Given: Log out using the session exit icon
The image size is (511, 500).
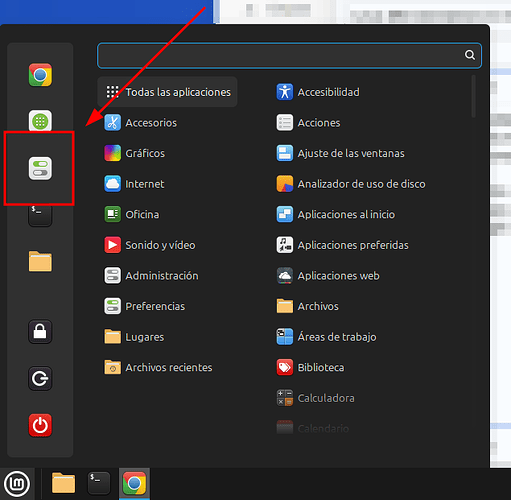Looking at the screenshot, I should click(40, 378).
